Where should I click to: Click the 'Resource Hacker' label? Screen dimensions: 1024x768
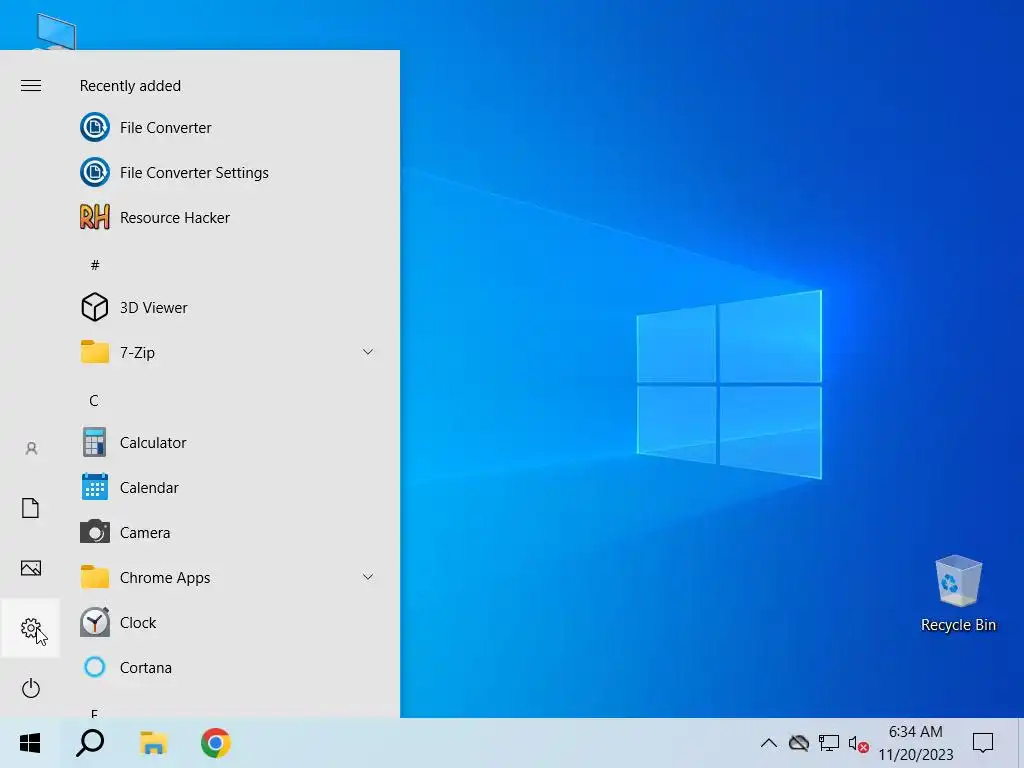(x=174, y=217)
